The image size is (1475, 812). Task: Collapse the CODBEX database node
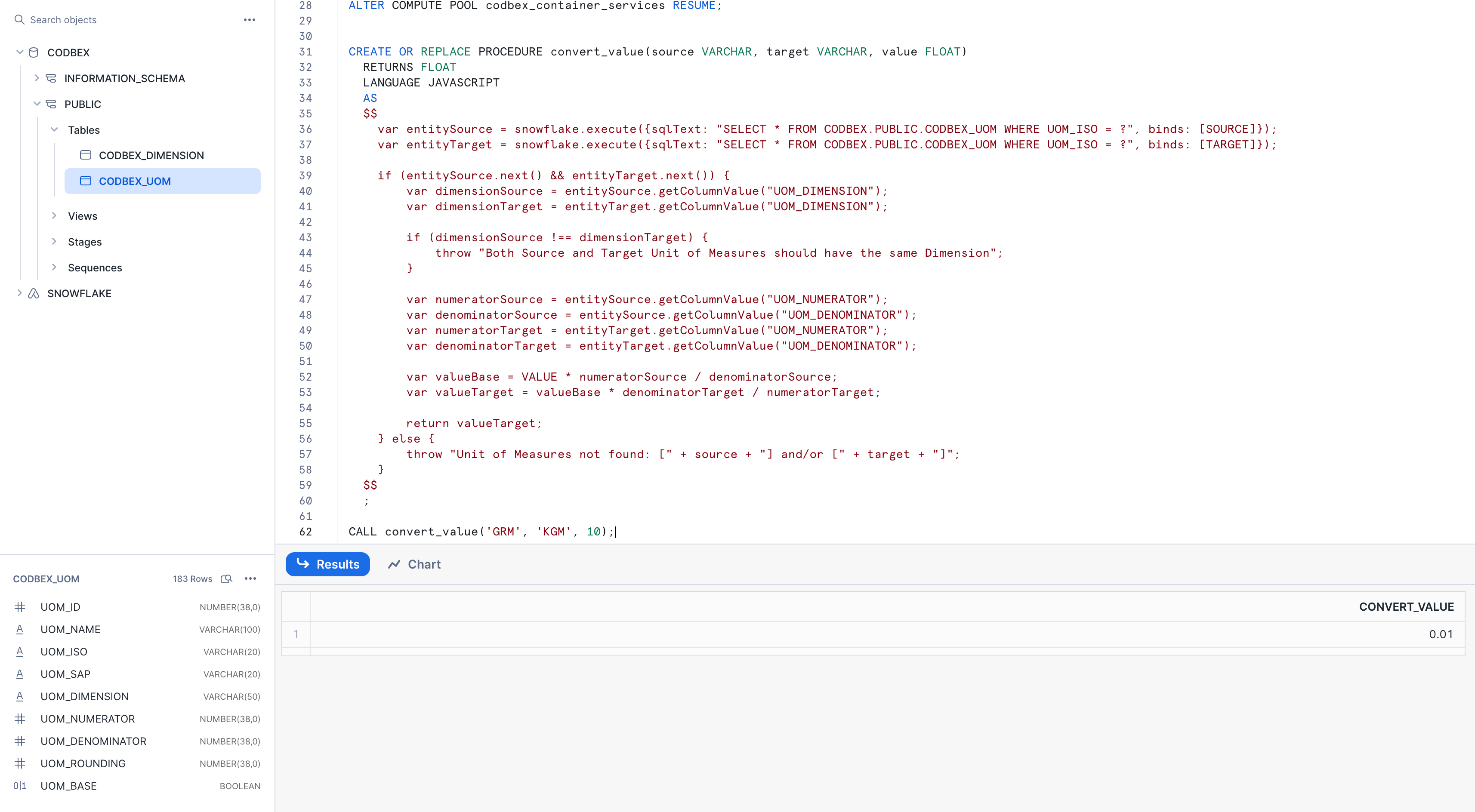pos(19,52)
